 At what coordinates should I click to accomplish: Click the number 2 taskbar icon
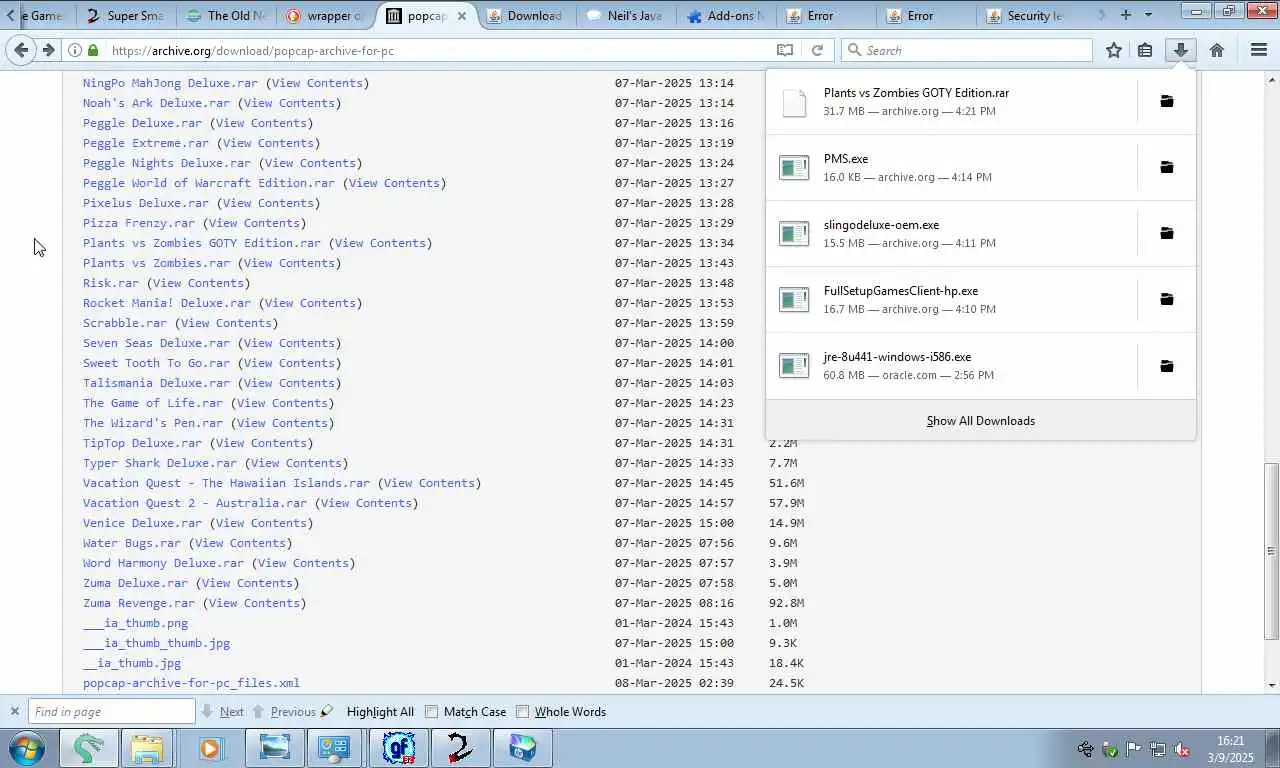pos(460,747)
